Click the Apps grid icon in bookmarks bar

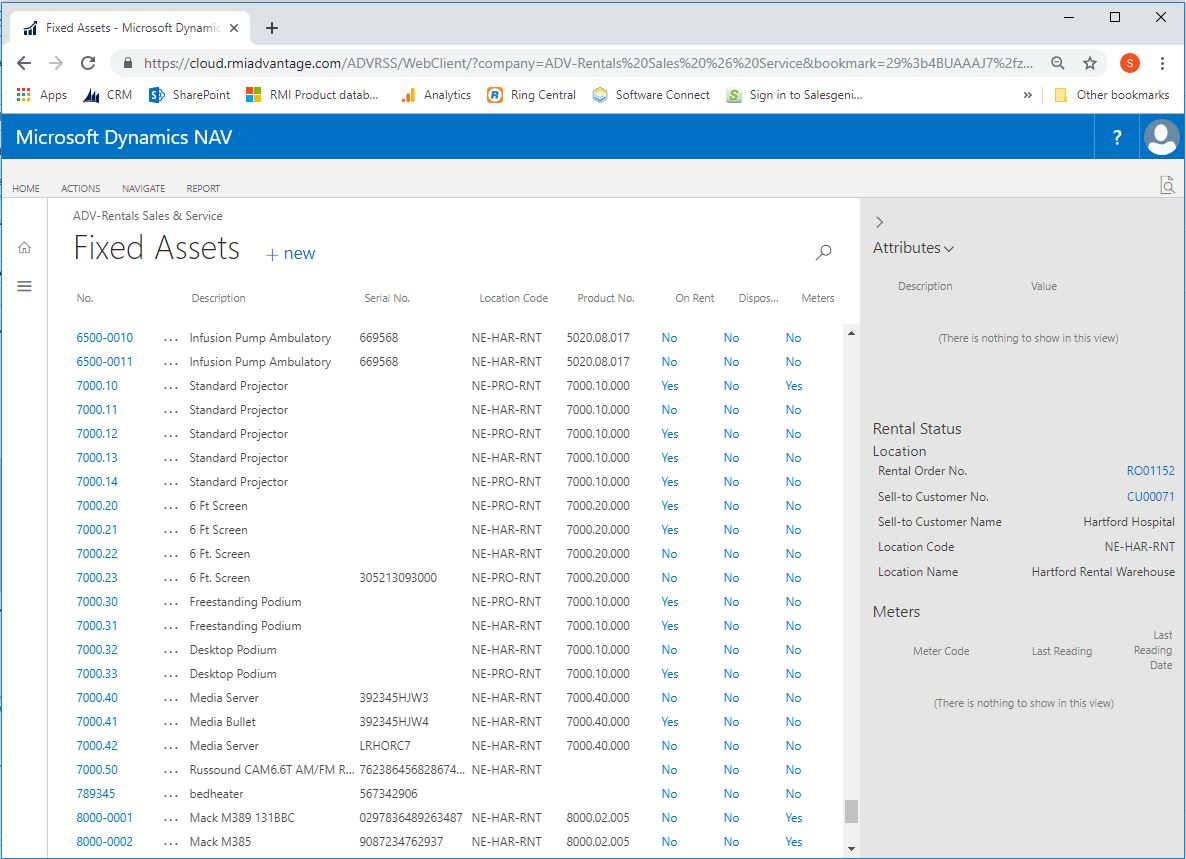click(23, 94)
